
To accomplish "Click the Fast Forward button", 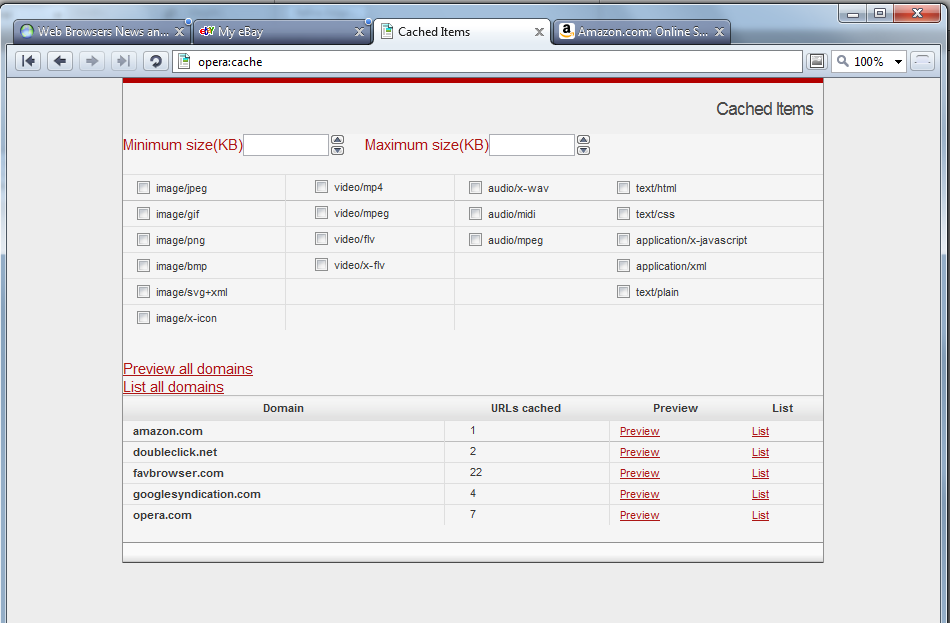I will [x=123, y=62].
